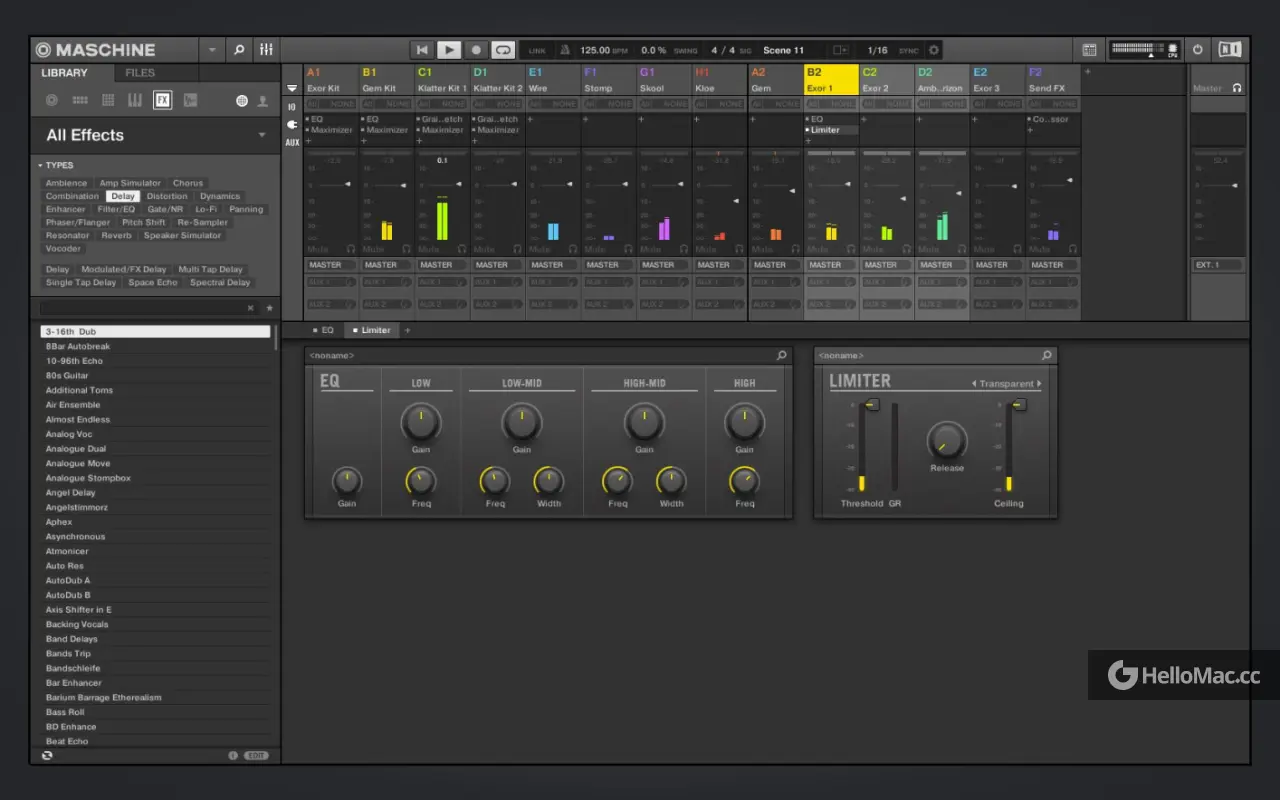The image size is (1280, 800).
Task: Select Samples waveform icon in library
Action: pyautogui.click(x=190, y=100)
